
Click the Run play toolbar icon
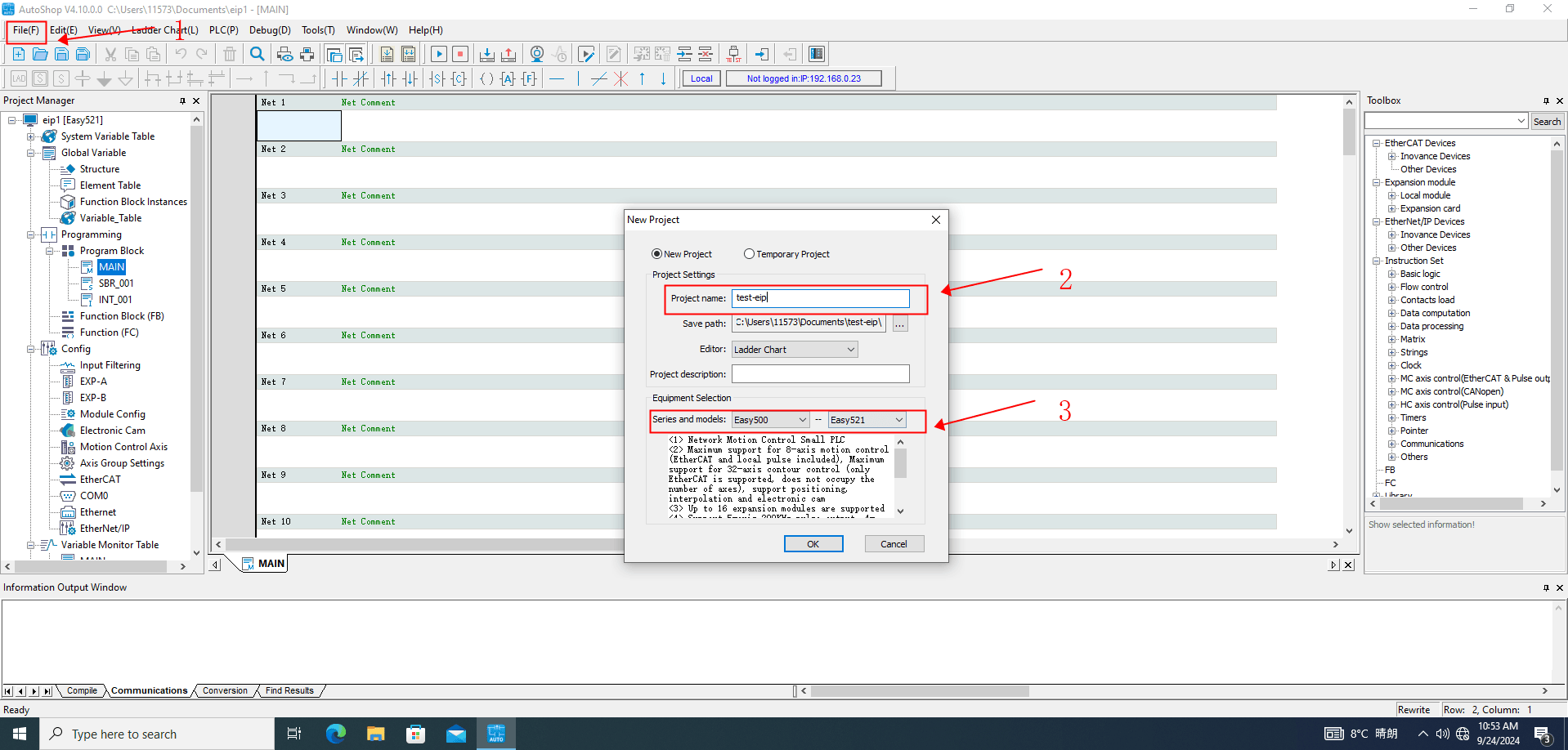point(439,54)
